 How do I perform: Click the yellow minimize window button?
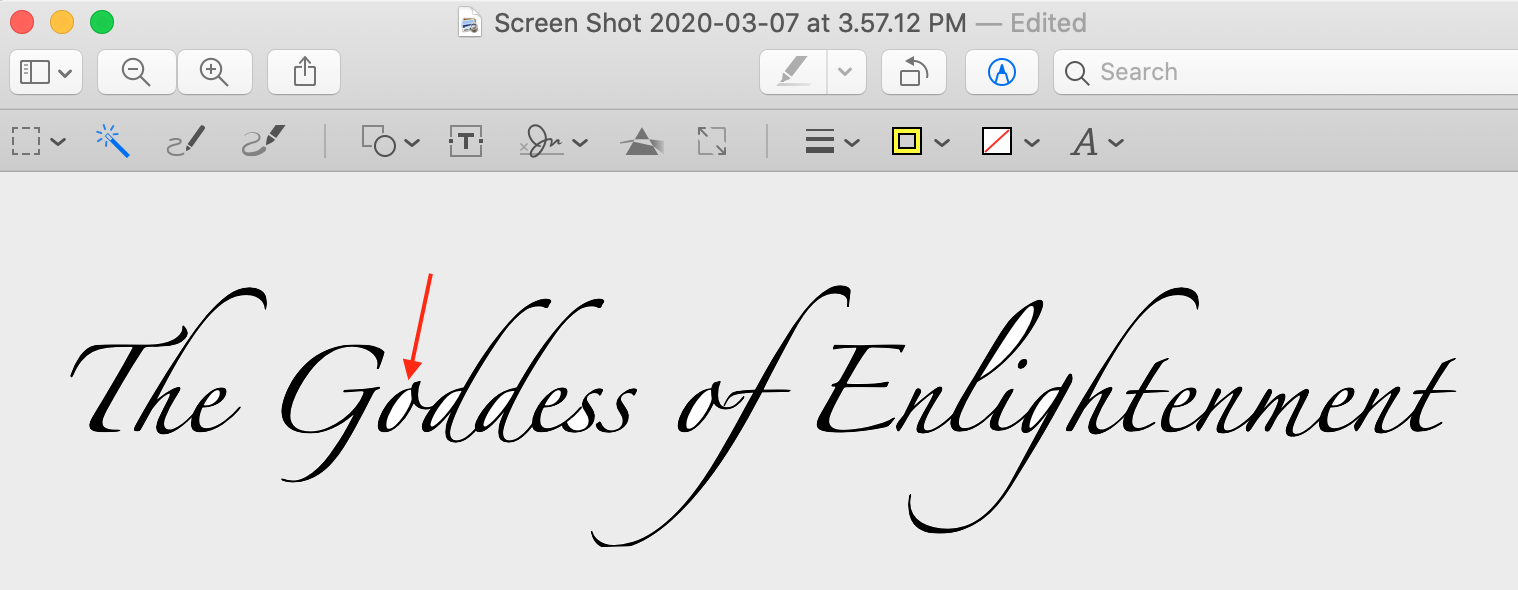pyautogui.click(x=62, y=22)
